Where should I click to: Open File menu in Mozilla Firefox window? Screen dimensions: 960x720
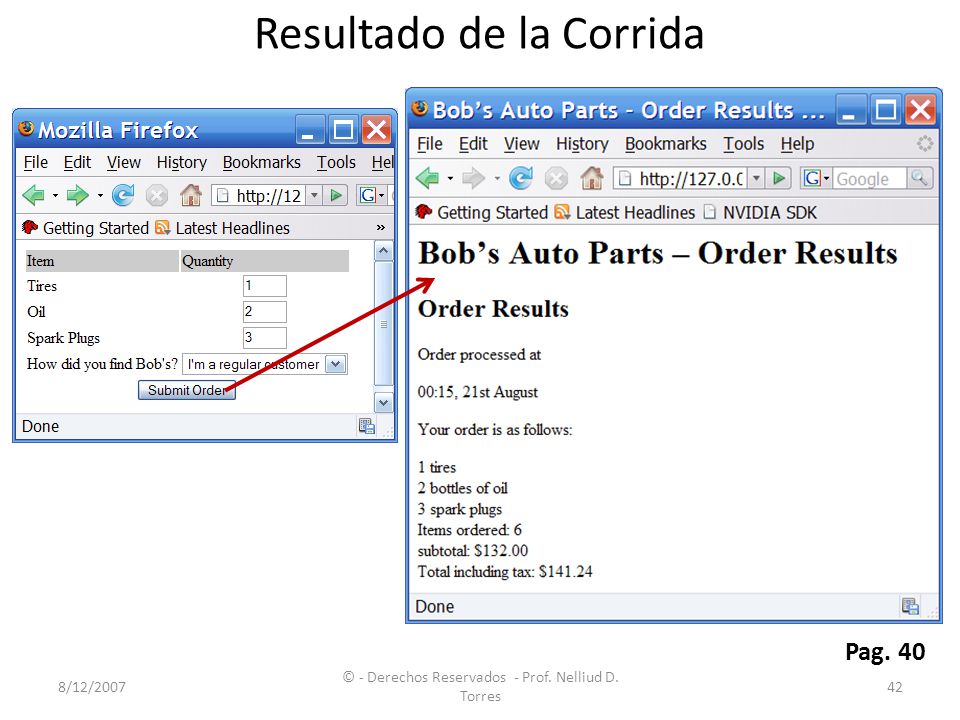pos(36,162)
